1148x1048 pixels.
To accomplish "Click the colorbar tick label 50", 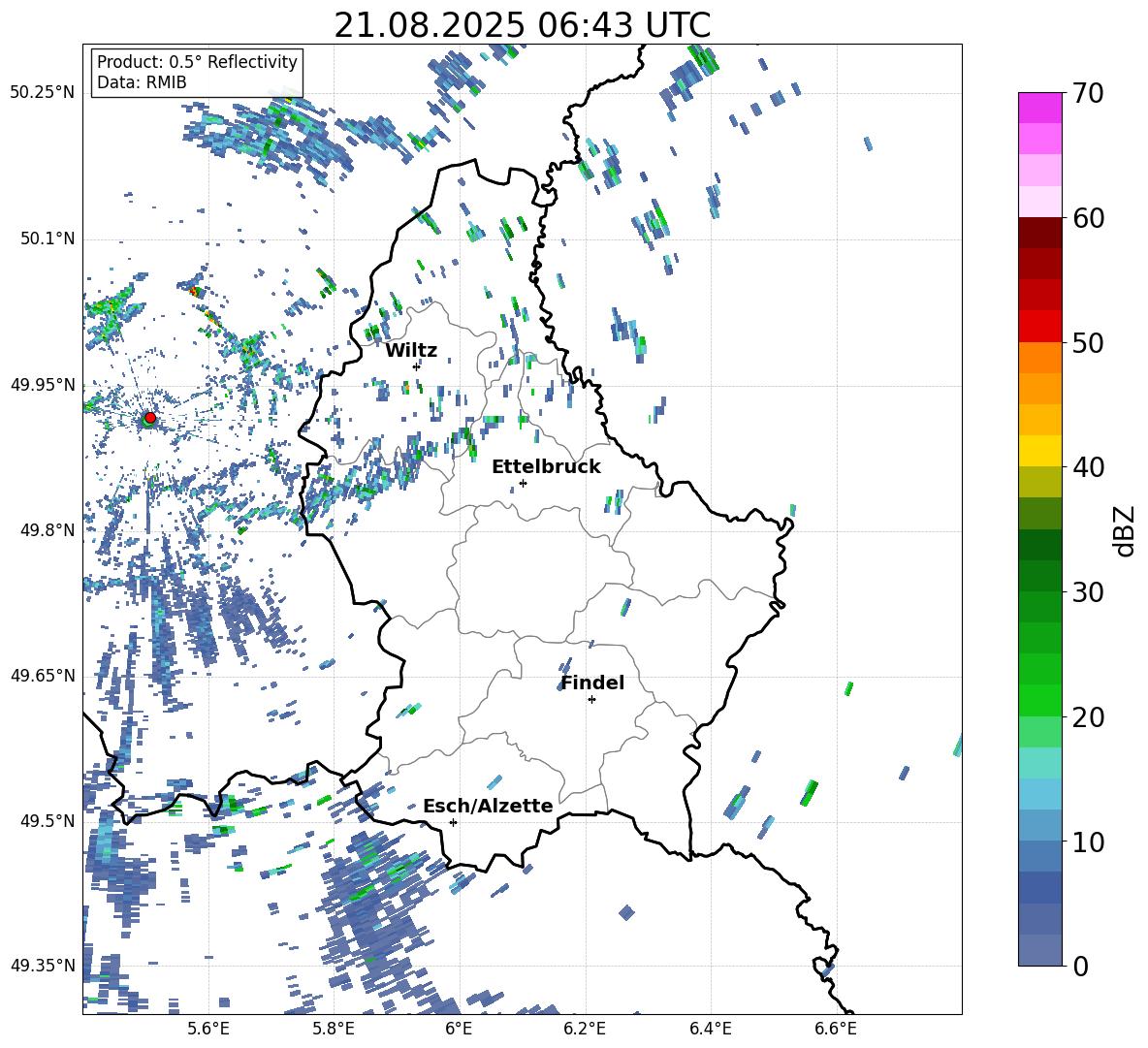I will coord(1088,343).
